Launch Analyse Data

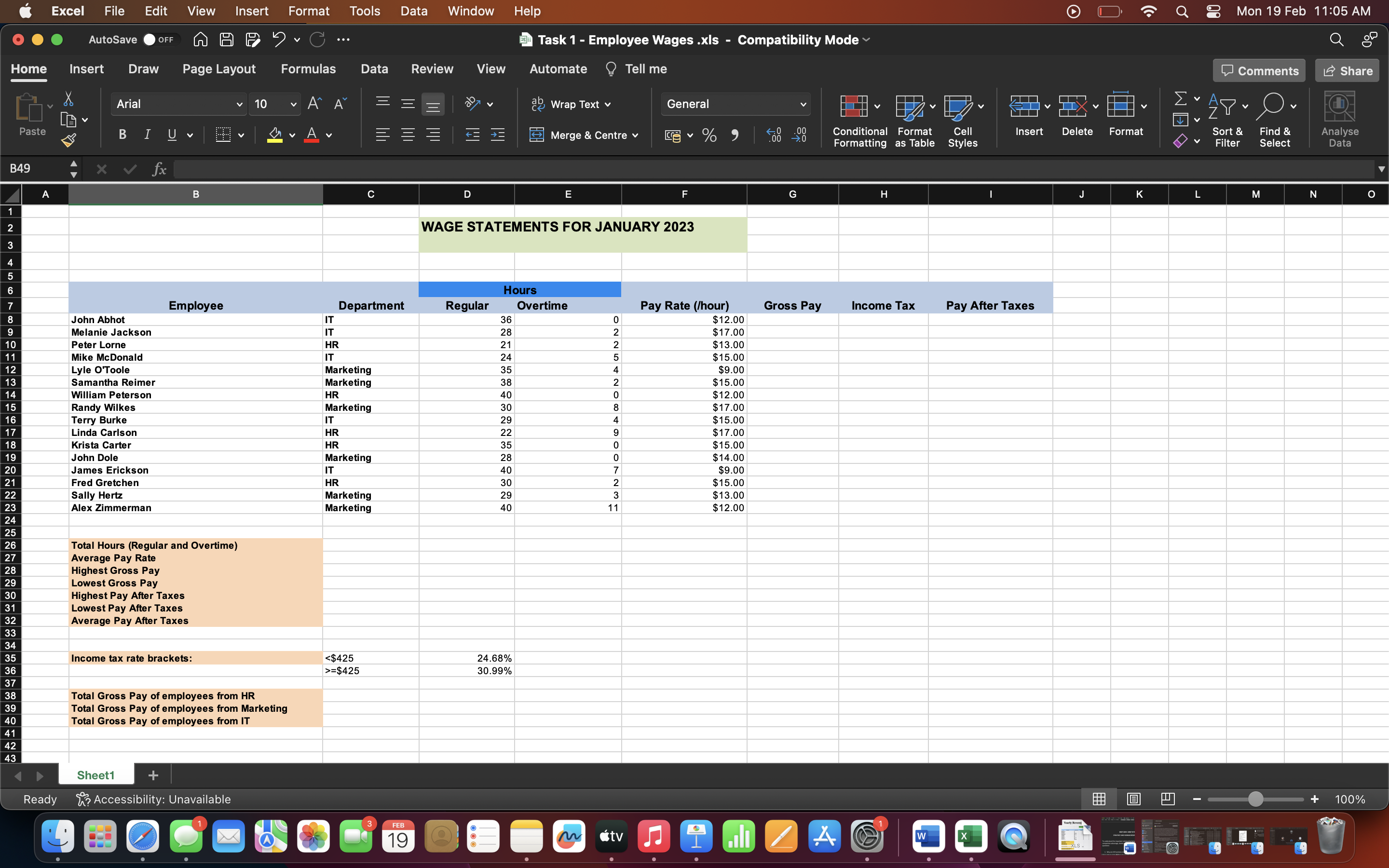pyautogui.click(x=1340, y=115)
